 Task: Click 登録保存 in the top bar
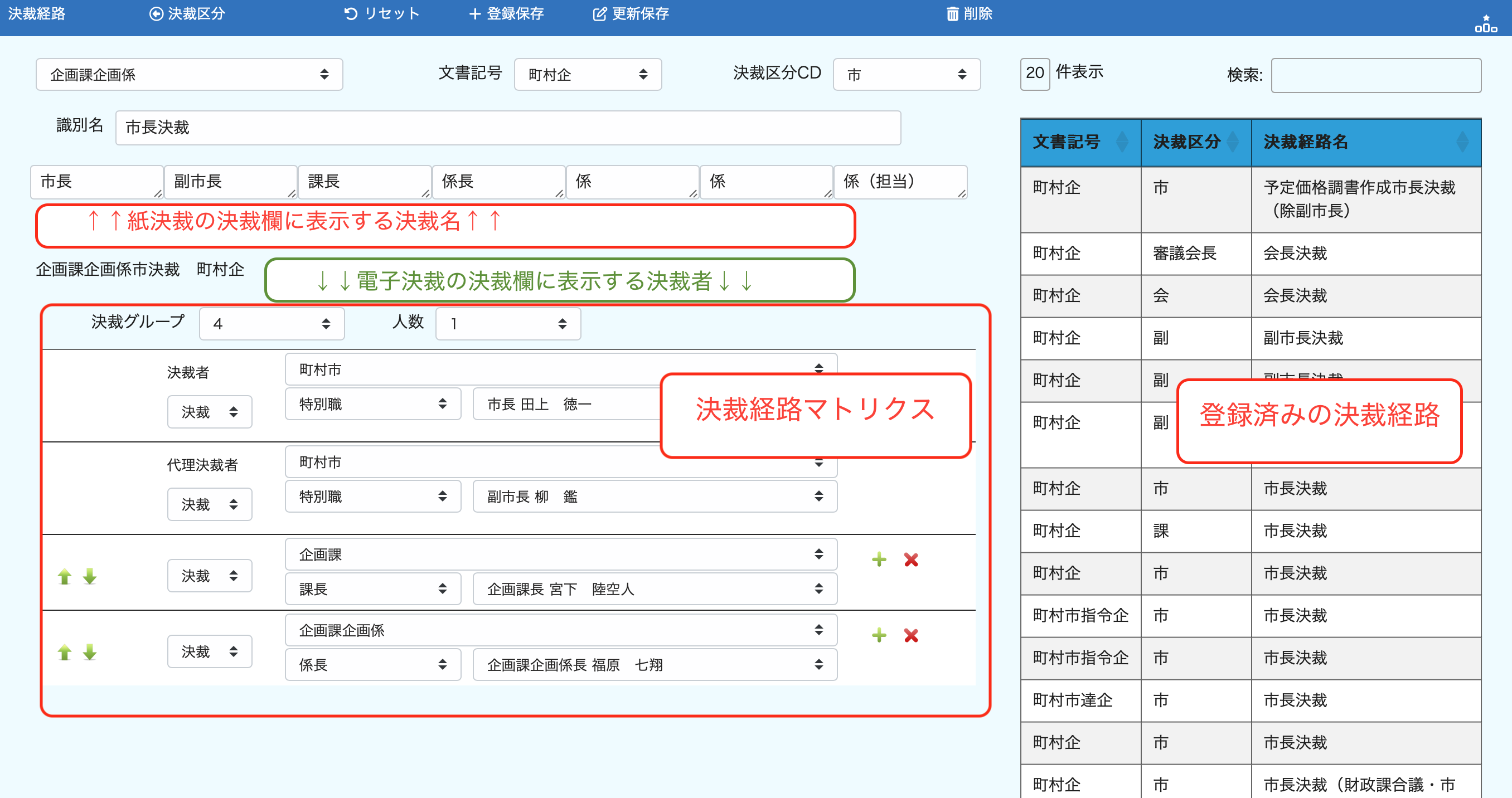point(507,13)
